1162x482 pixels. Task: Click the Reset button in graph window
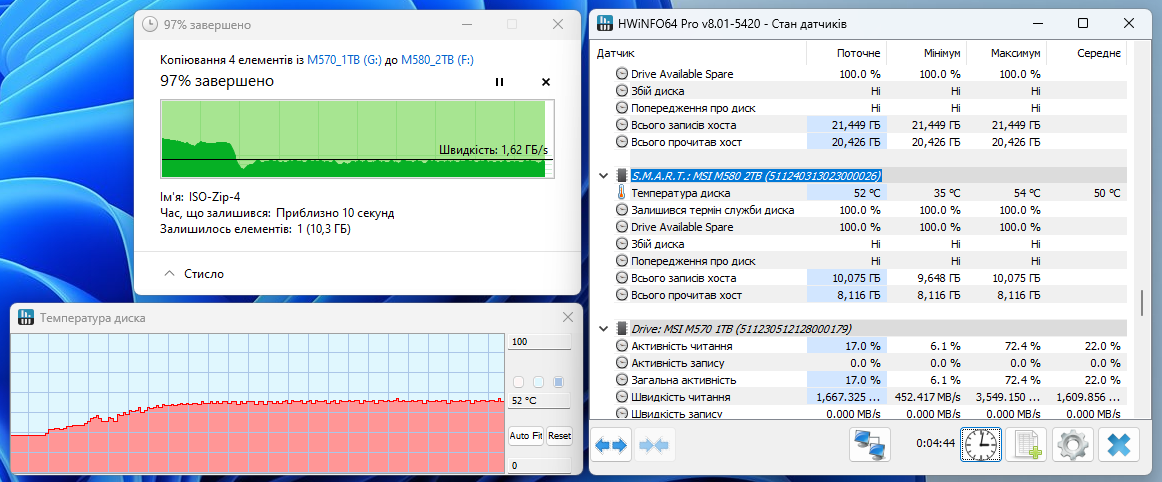560,436
